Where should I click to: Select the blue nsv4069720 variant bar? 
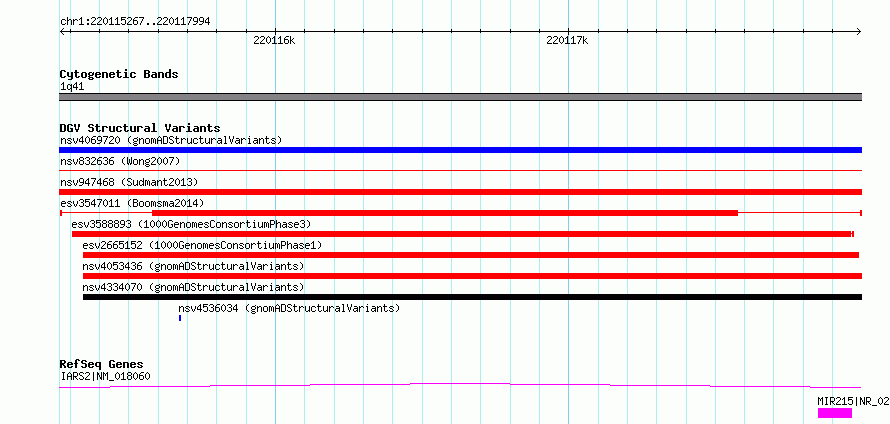(x=460, y=150)
